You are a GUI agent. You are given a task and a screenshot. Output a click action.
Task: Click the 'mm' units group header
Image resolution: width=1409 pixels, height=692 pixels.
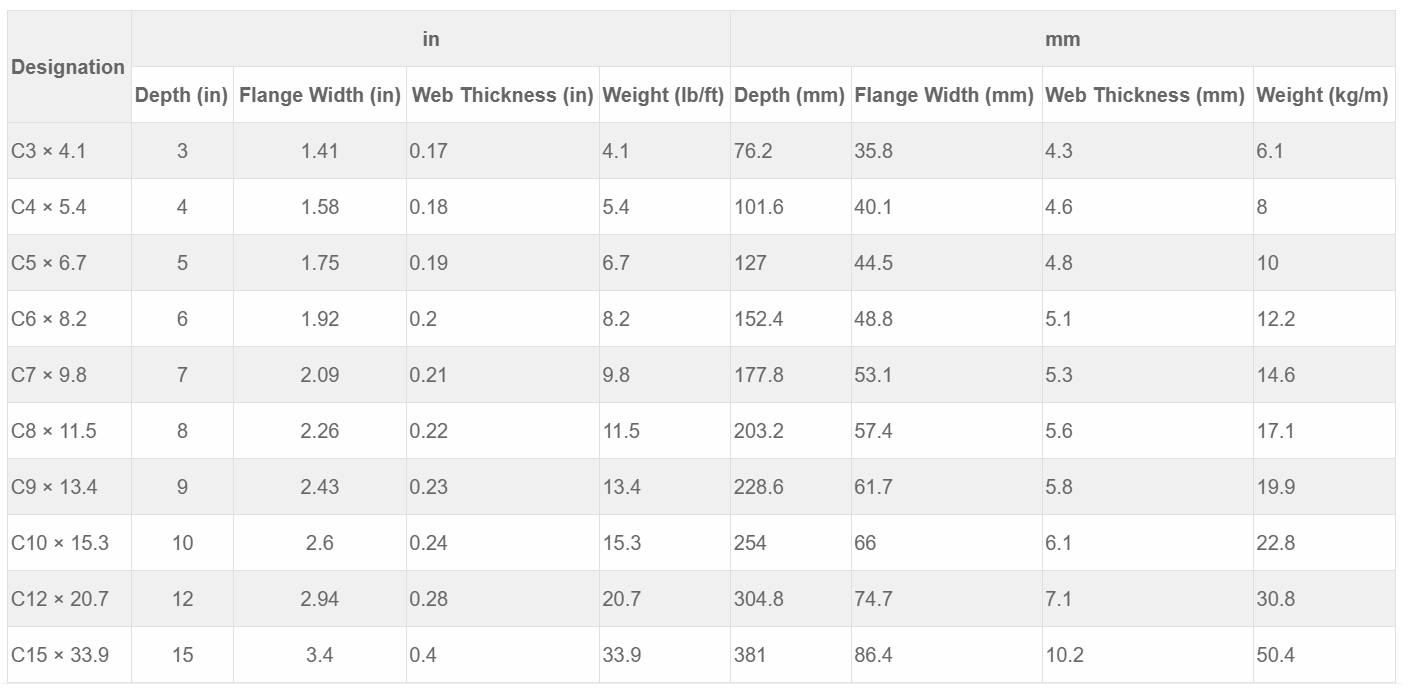pyautogui.click(x=1063, y=39)
